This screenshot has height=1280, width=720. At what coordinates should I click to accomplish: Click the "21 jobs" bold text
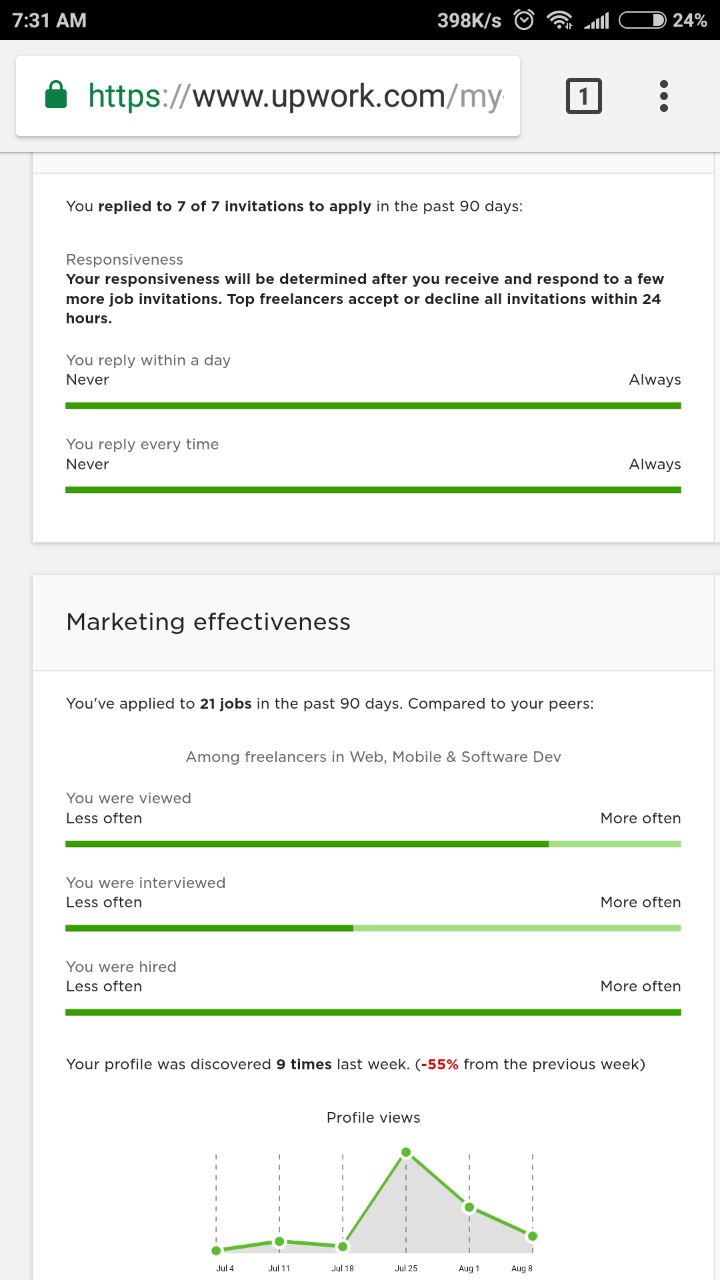[x=226, y=704]
